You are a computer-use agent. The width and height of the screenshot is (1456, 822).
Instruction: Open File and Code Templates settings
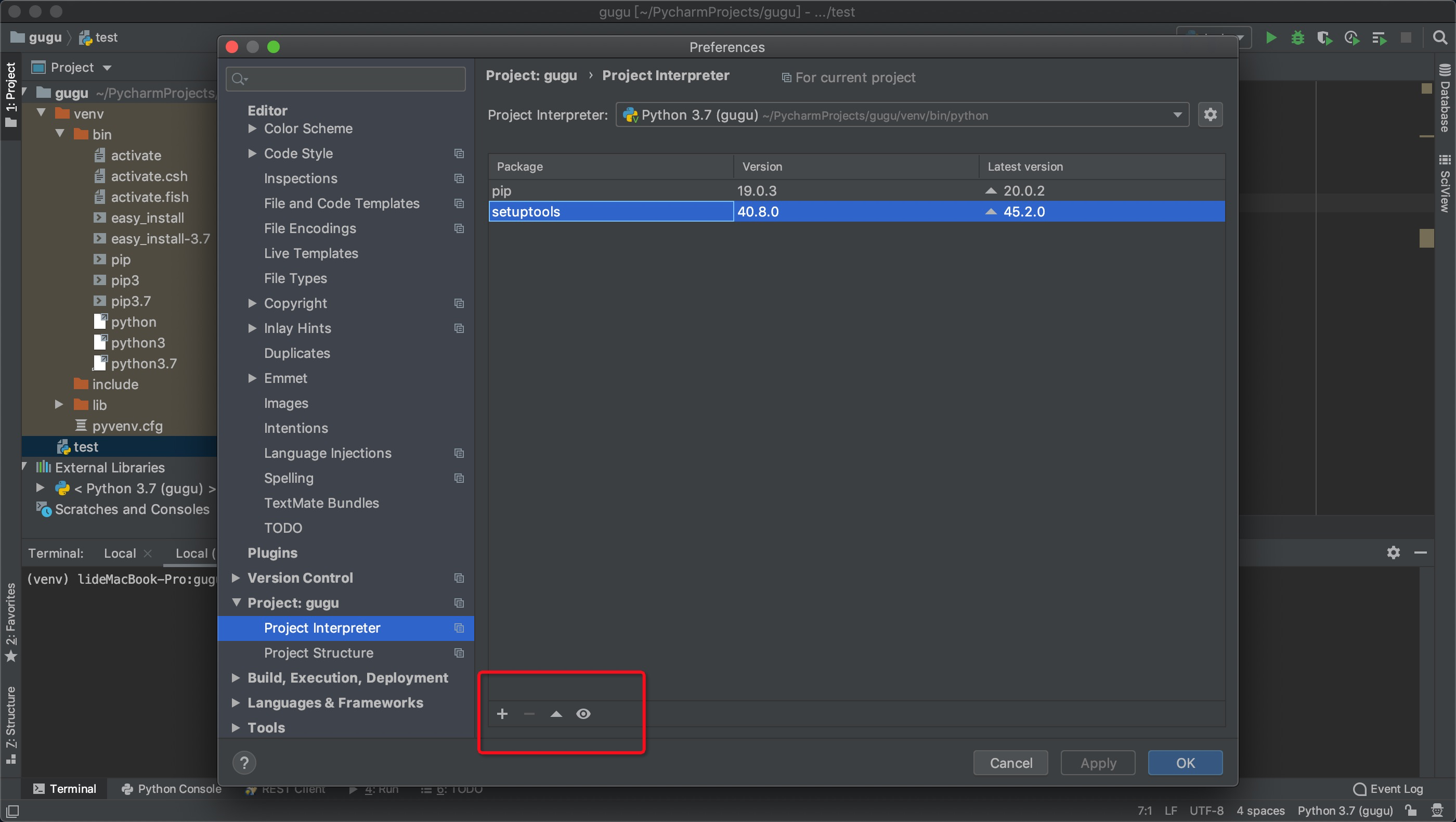(x=342, y=203)
